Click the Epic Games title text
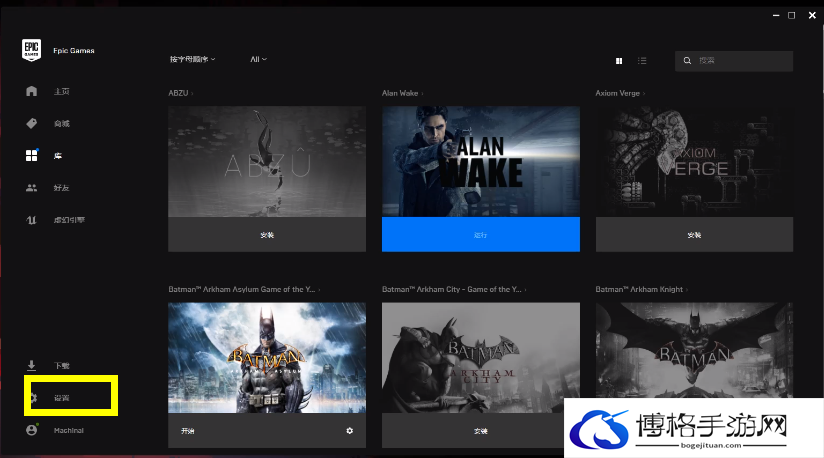 tap(74, 50)
